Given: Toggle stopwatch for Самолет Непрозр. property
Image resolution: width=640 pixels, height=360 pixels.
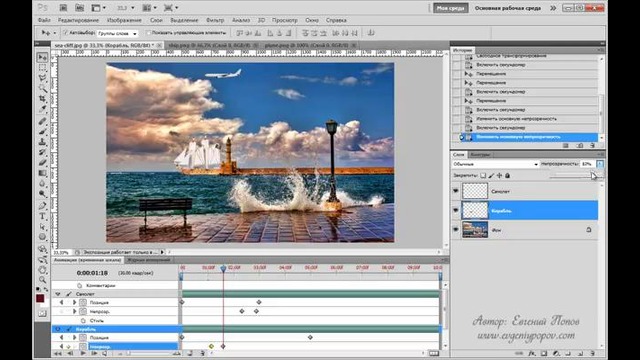Looking at the screenshot, I should [83, 311].
